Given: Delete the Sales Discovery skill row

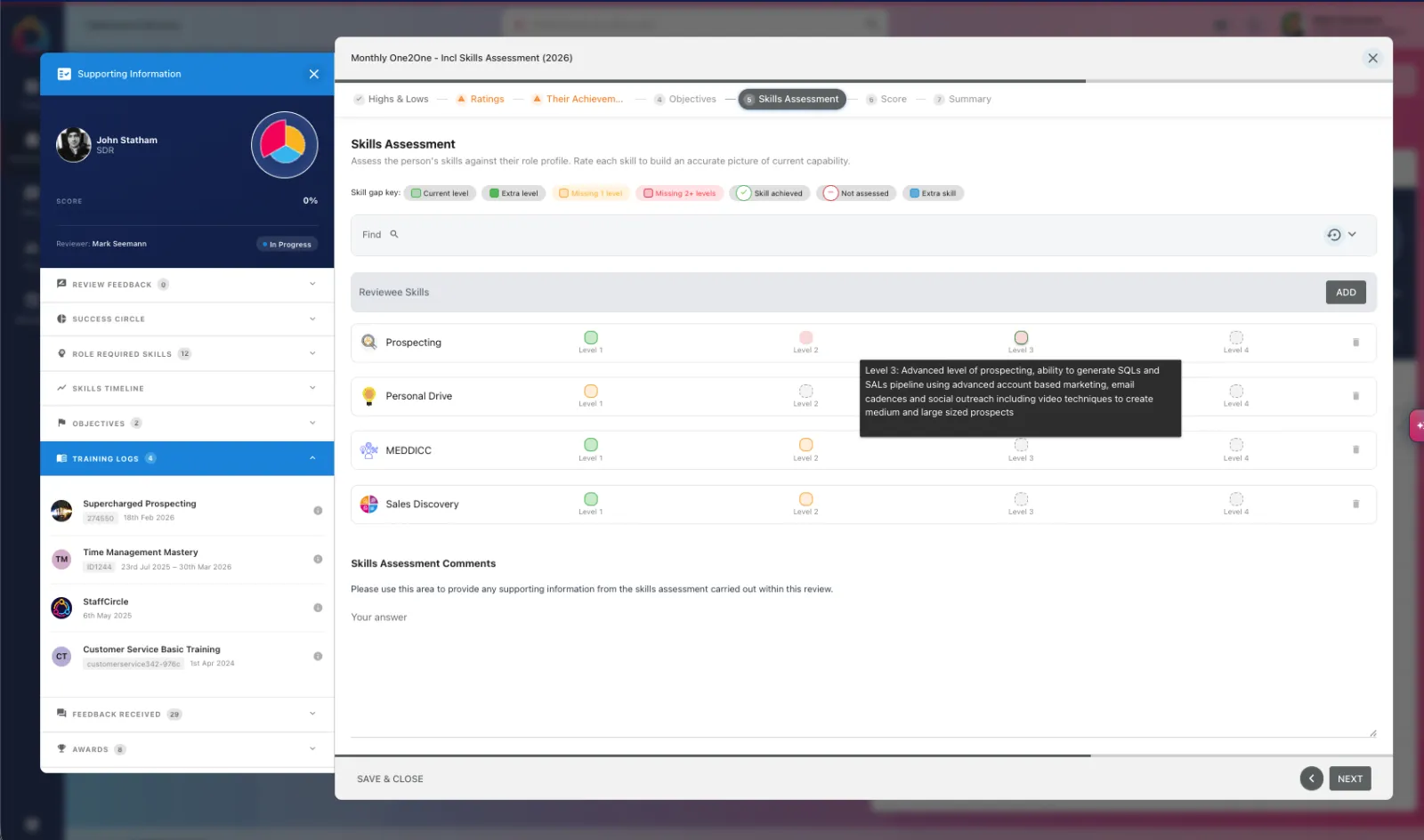Looking at the screenshot, I should pyautogui.click(x=1355, y=504).
